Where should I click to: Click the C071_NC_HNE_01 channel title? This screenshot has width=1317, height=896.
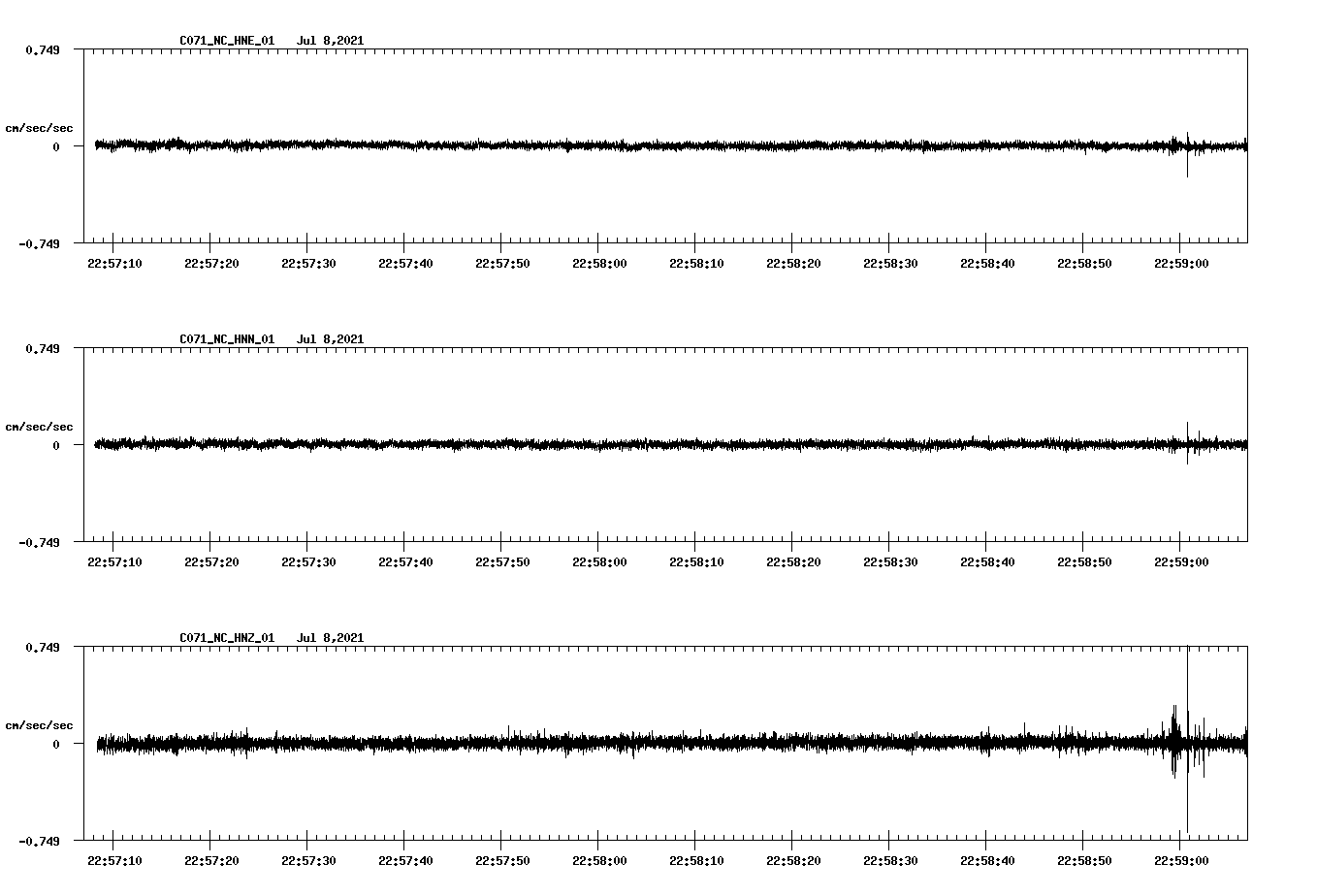[227, 41]
